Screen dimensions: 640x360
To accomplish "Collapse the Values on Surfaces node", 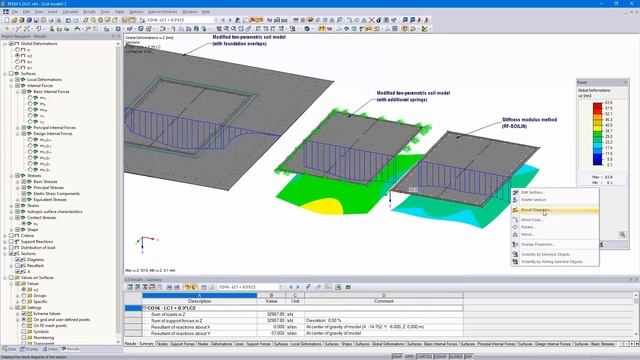I will click(5, 278).
